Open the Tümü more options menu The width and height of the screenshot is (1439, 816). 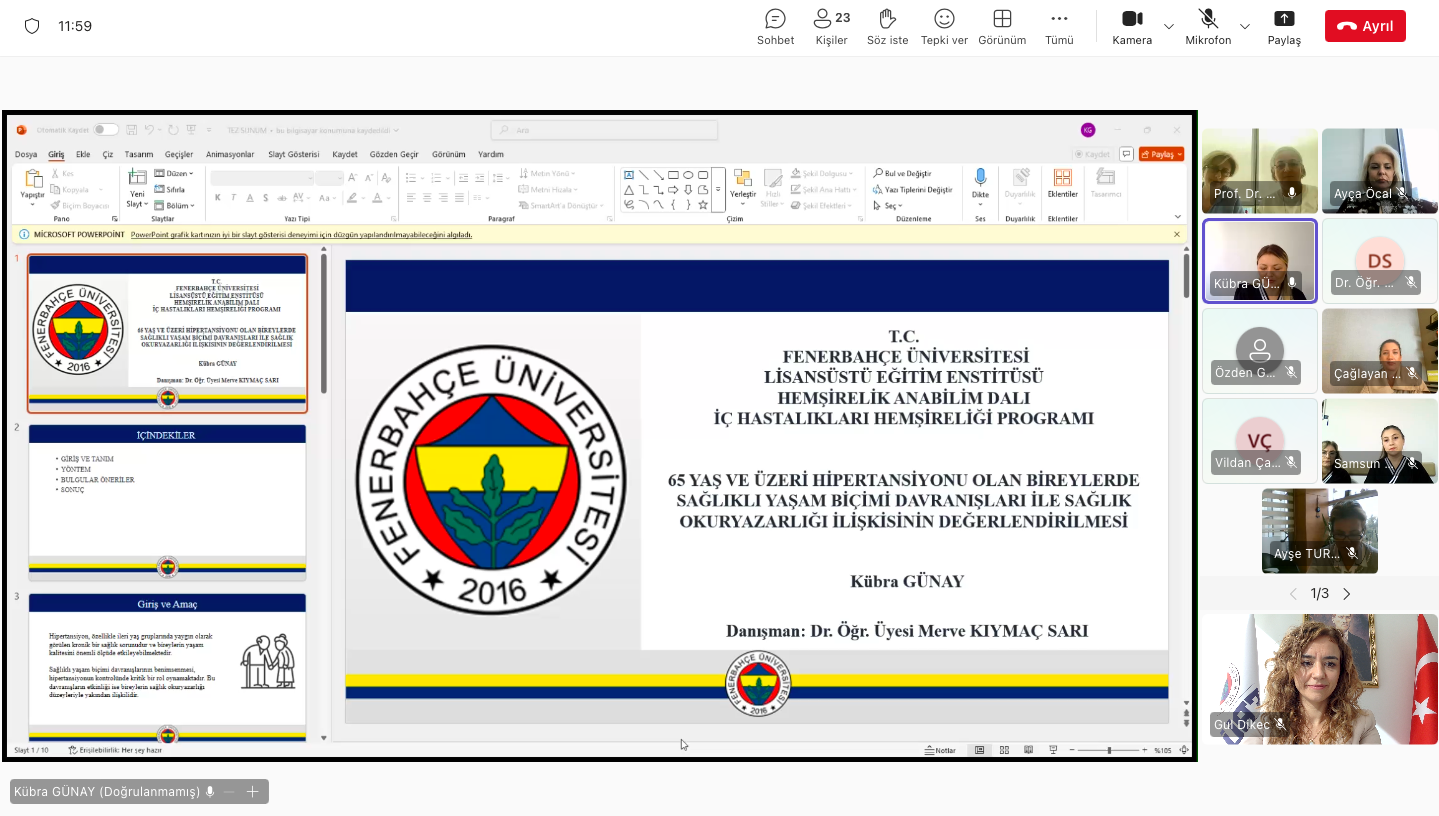1059,27
